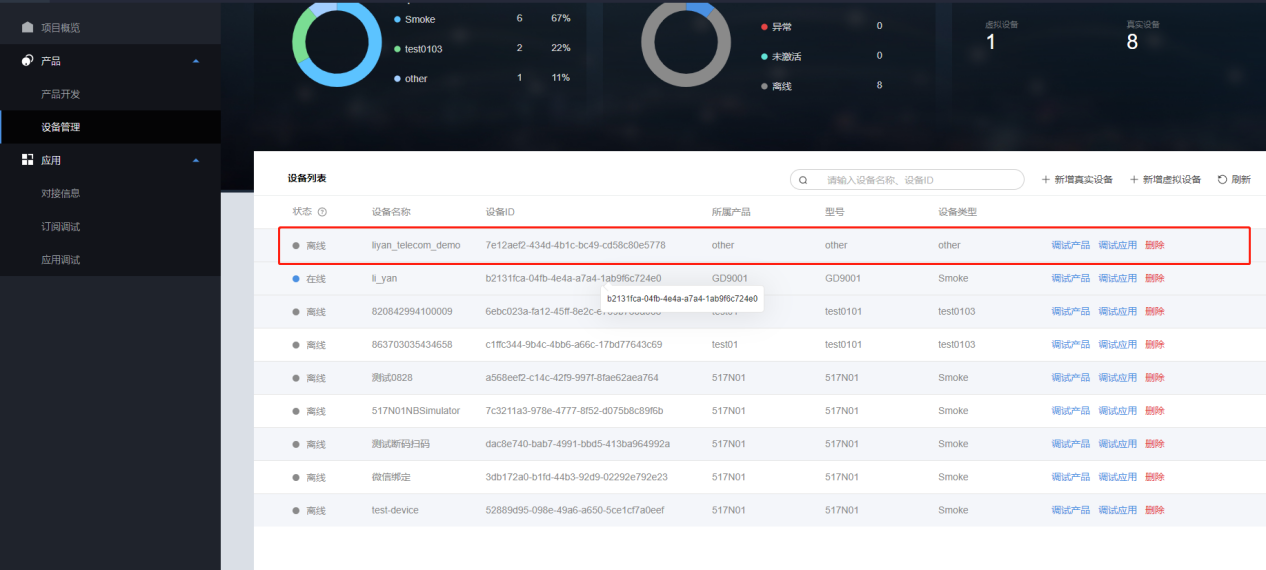
Task: Open 应用调试 in sidebar
Action: (x=60, y=259)
